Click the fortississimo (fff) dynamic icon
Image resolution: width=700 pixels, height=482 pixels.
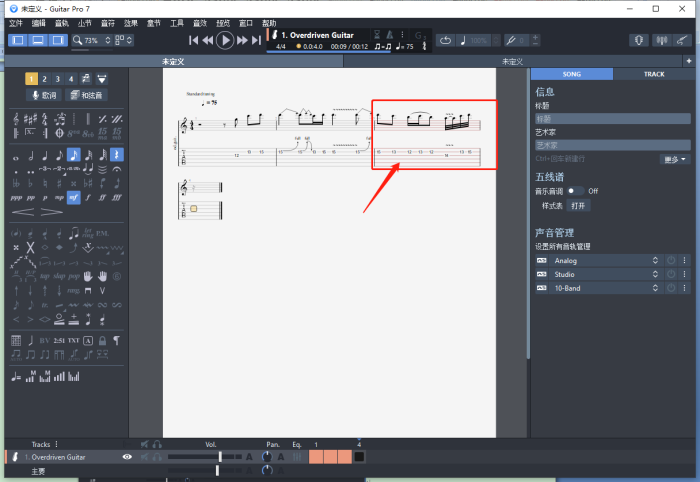(x=117, y=197)
